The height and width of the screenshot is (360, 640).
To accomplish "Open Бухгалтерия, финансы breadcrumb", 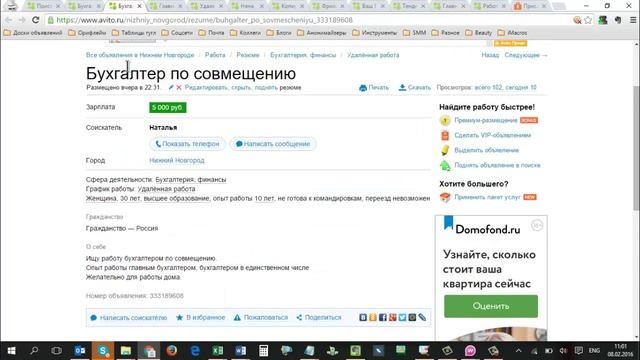I will pyautogui.click(x=303, y=55).
